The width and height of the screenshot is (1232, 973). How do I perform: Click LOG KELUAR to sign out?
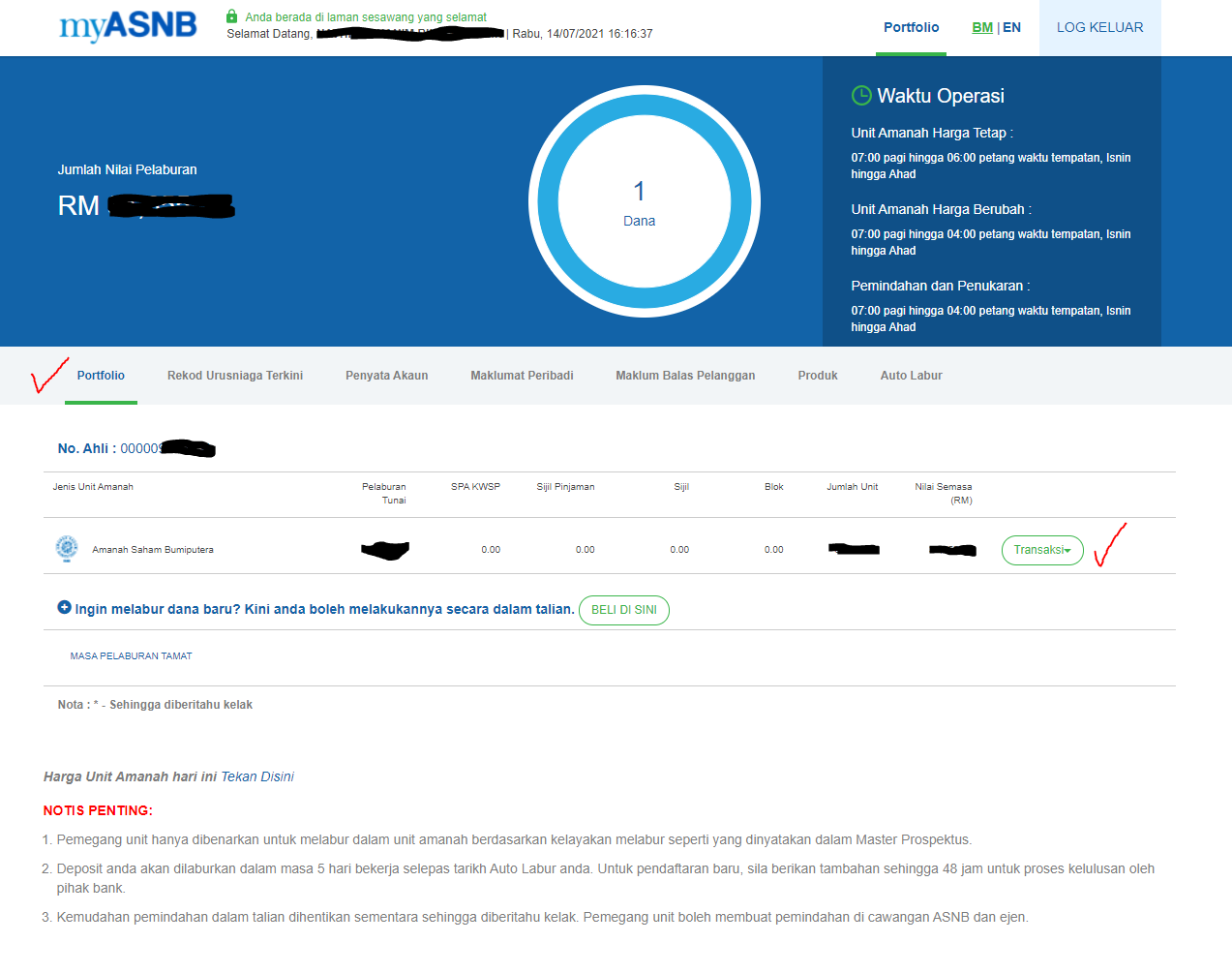tap(1099, 27)
